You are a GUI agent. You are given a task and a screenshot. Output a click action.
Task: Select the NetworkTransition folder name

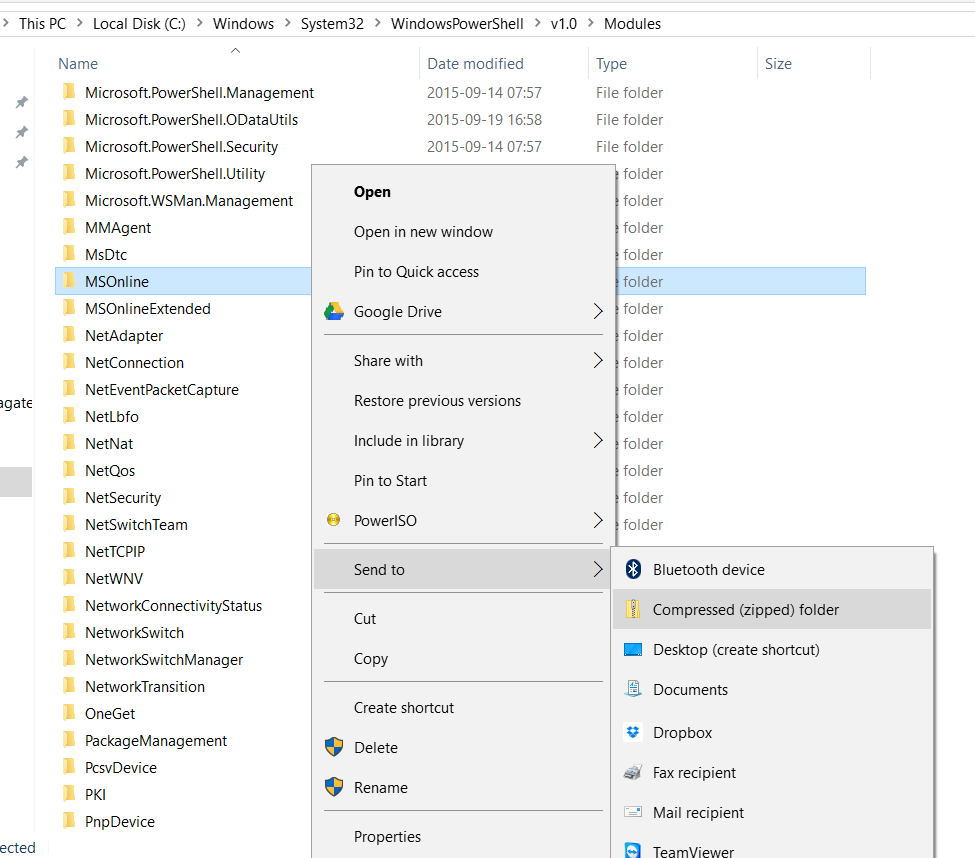(145, 686)
